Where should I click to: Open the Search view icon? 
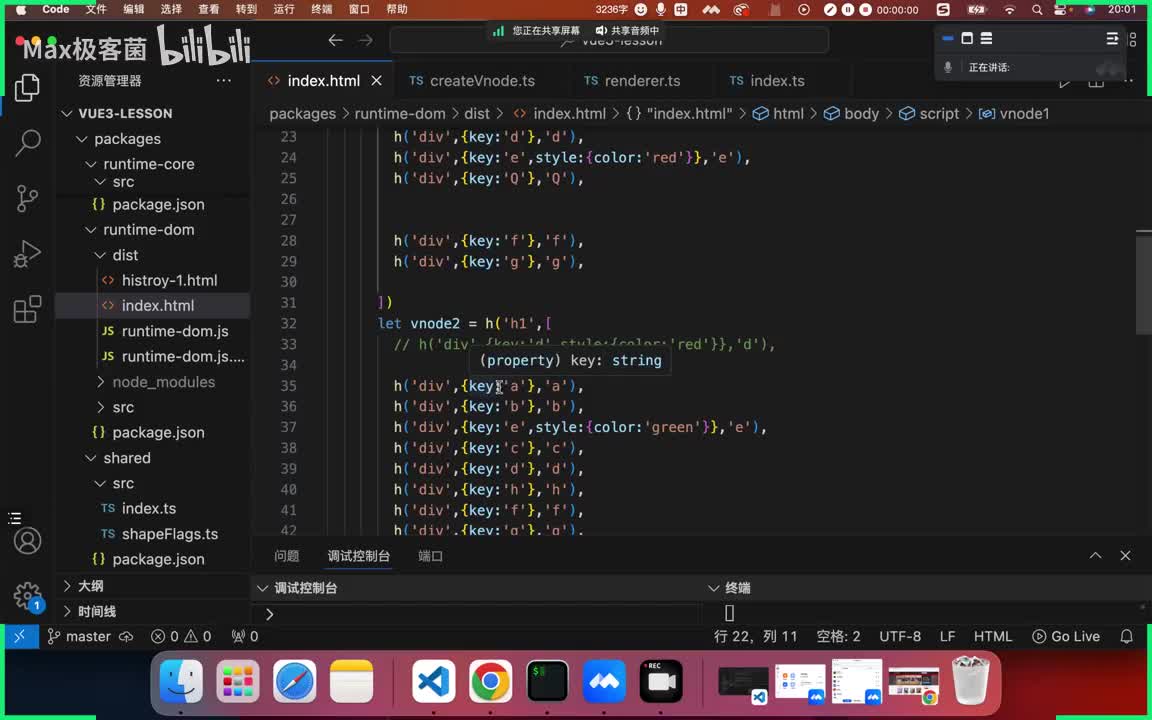tap(28, 142)
